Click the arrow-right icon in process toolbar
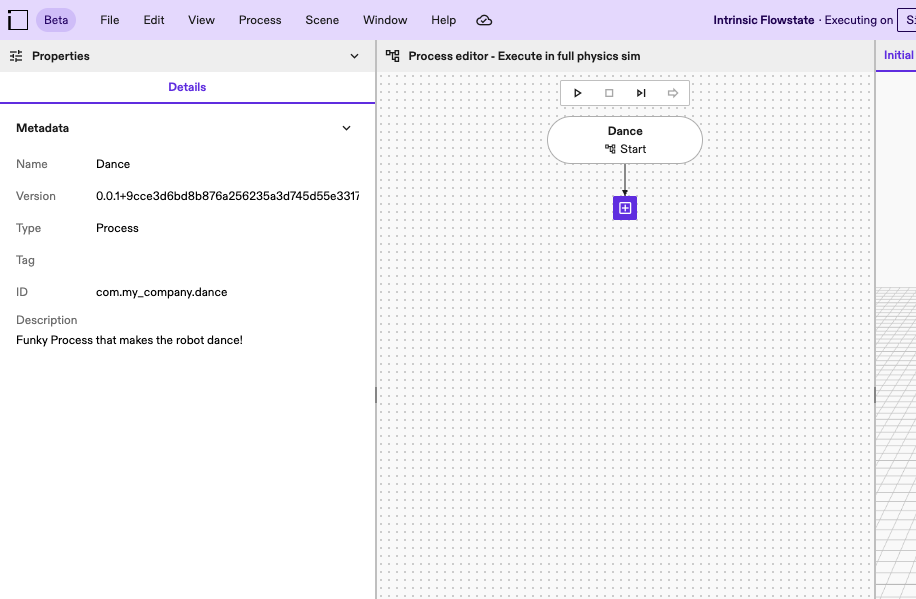Image resolution: width=916 pixels, height=599 pixels. pos(673,93)
